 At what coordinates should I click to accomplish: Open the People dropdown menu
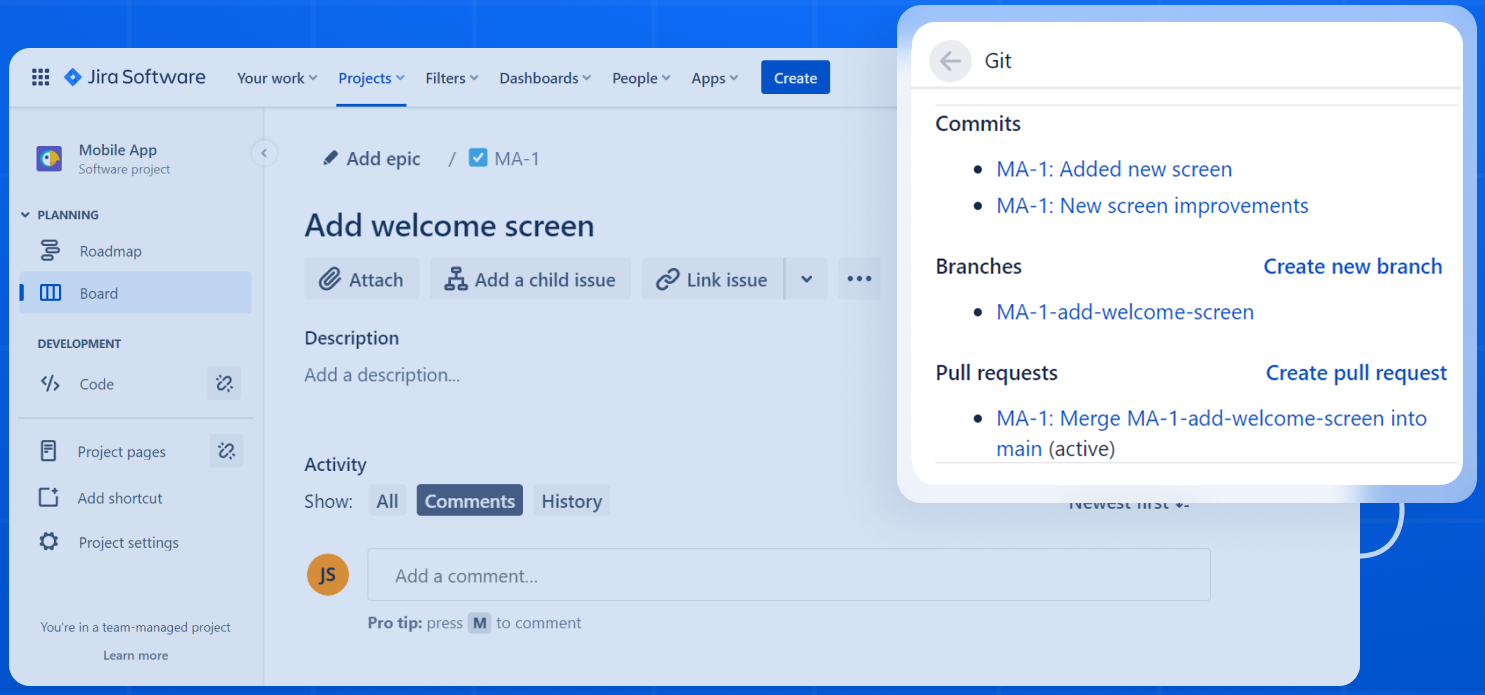(641, 78)
